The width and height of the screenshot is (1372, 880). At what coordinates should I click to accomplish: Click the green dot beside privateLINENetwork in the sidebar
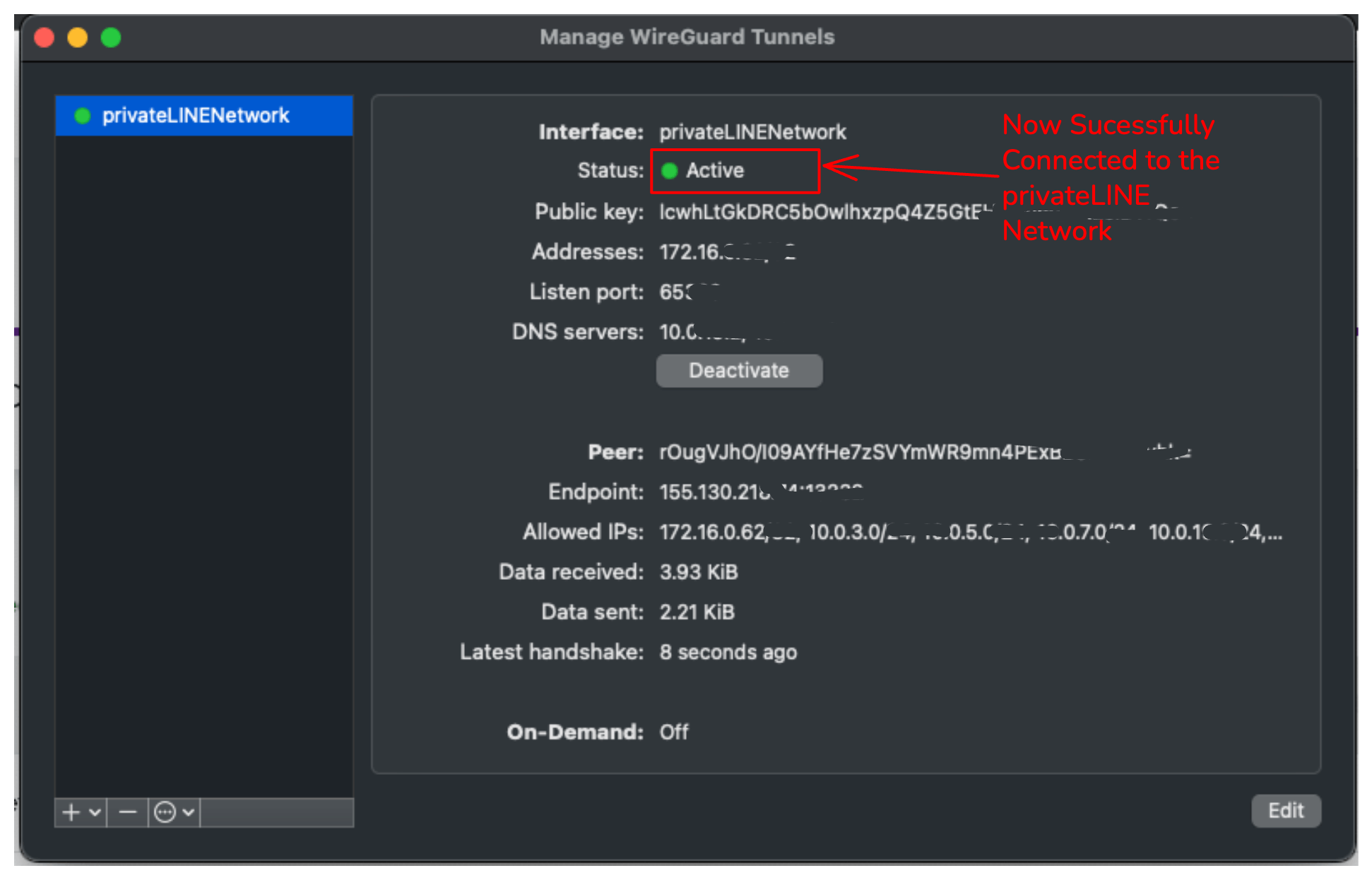(x=83, y=116)
